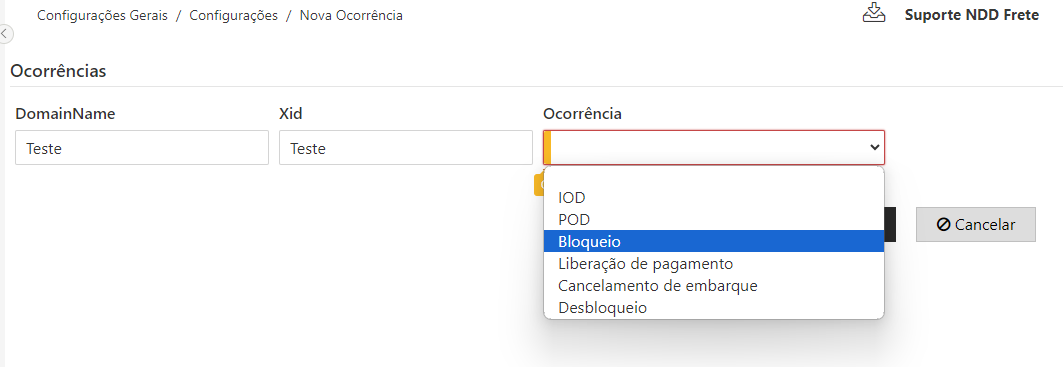Focus the DomainName input field
This screenshot has width=1063, height=367.
[x=142, y=148]
